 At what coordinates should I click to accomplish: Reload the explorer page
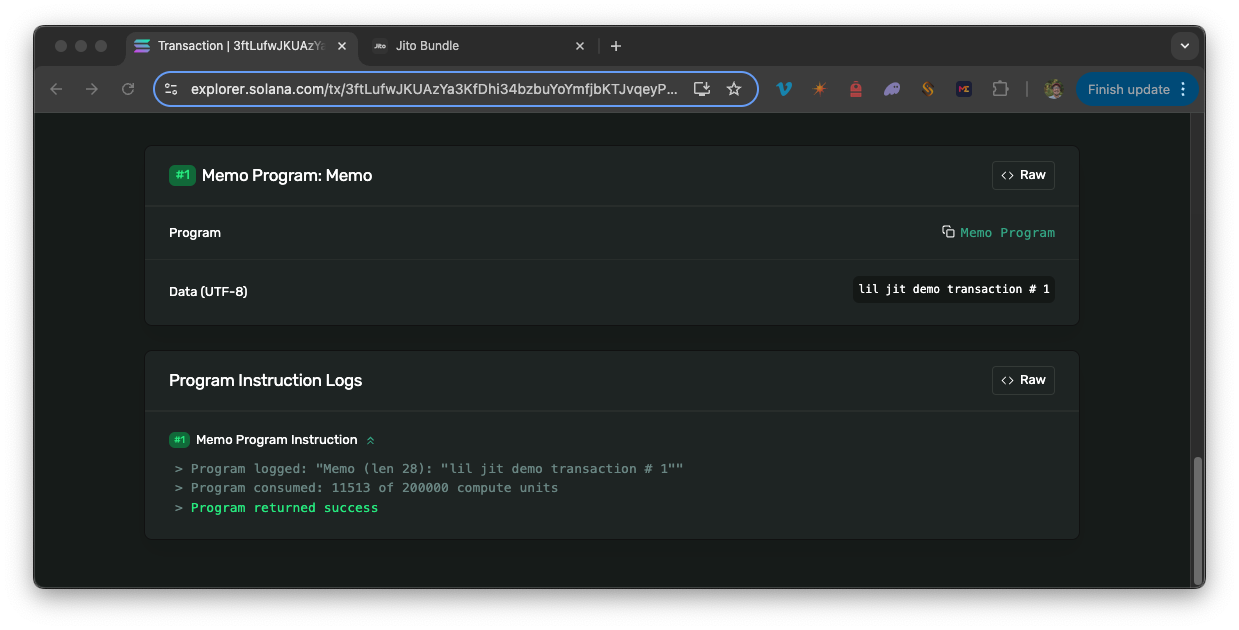128,89
